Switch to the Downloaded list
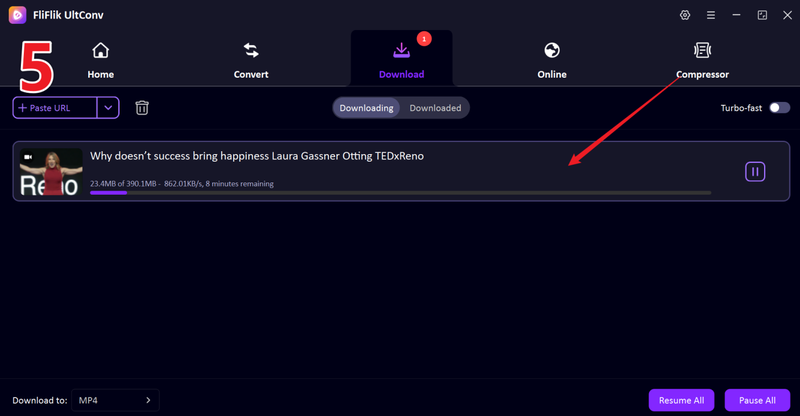 pos(435,108)
